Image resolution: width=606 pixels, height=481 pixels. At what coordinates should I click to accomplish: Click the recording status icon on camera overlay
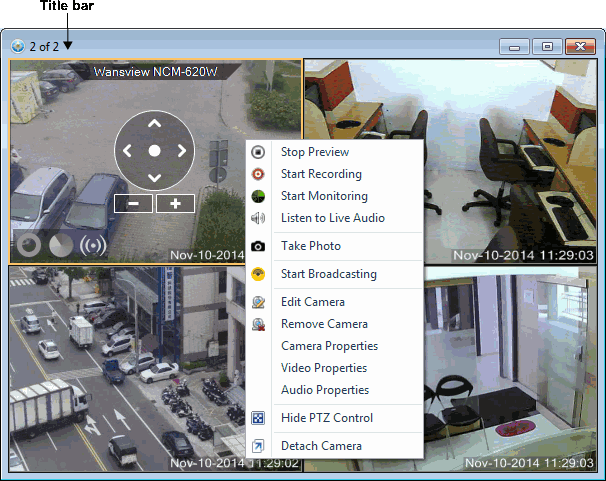click(30, 245)
